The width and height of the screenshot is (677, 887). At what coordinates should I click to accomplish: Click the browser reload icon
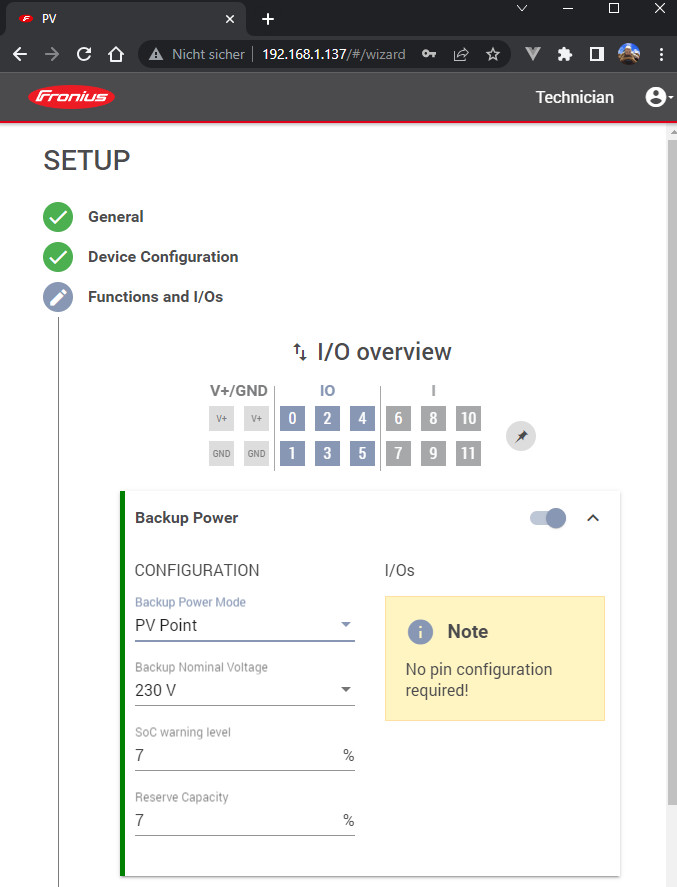point(84,54)
